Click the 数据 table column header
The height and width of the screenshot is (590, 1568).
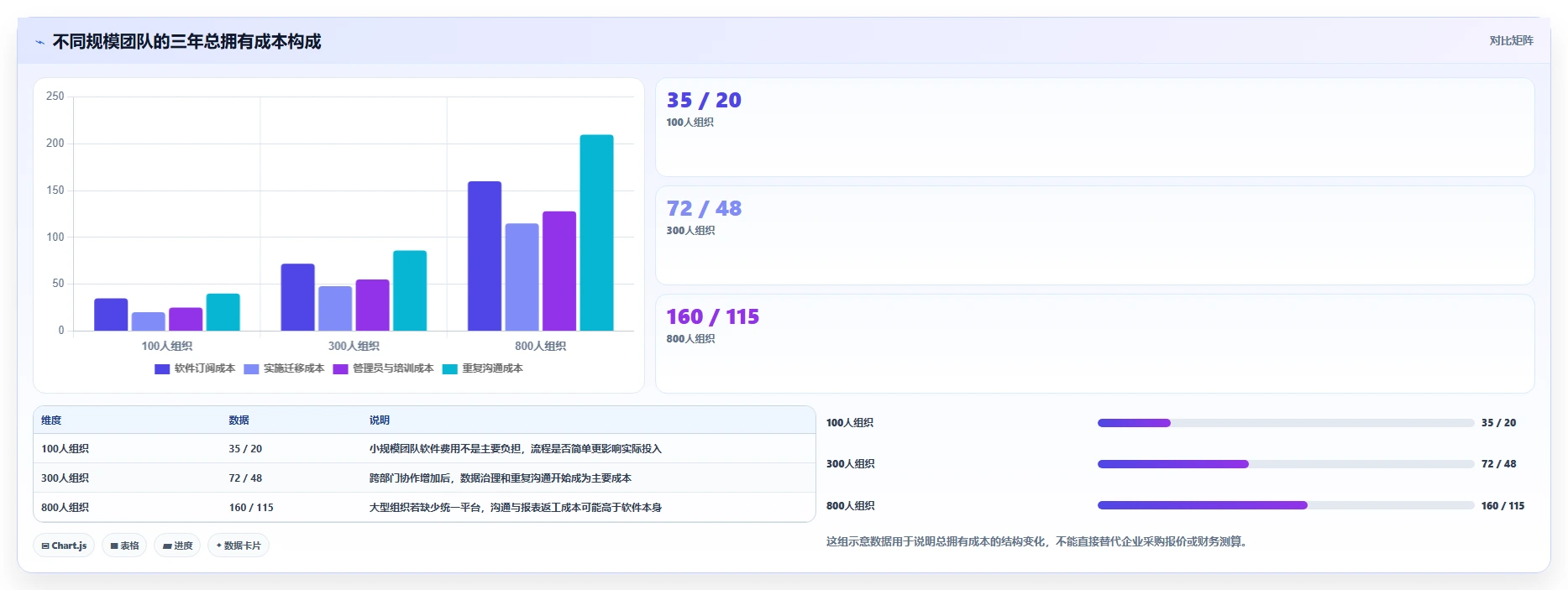tap(239, 420)
